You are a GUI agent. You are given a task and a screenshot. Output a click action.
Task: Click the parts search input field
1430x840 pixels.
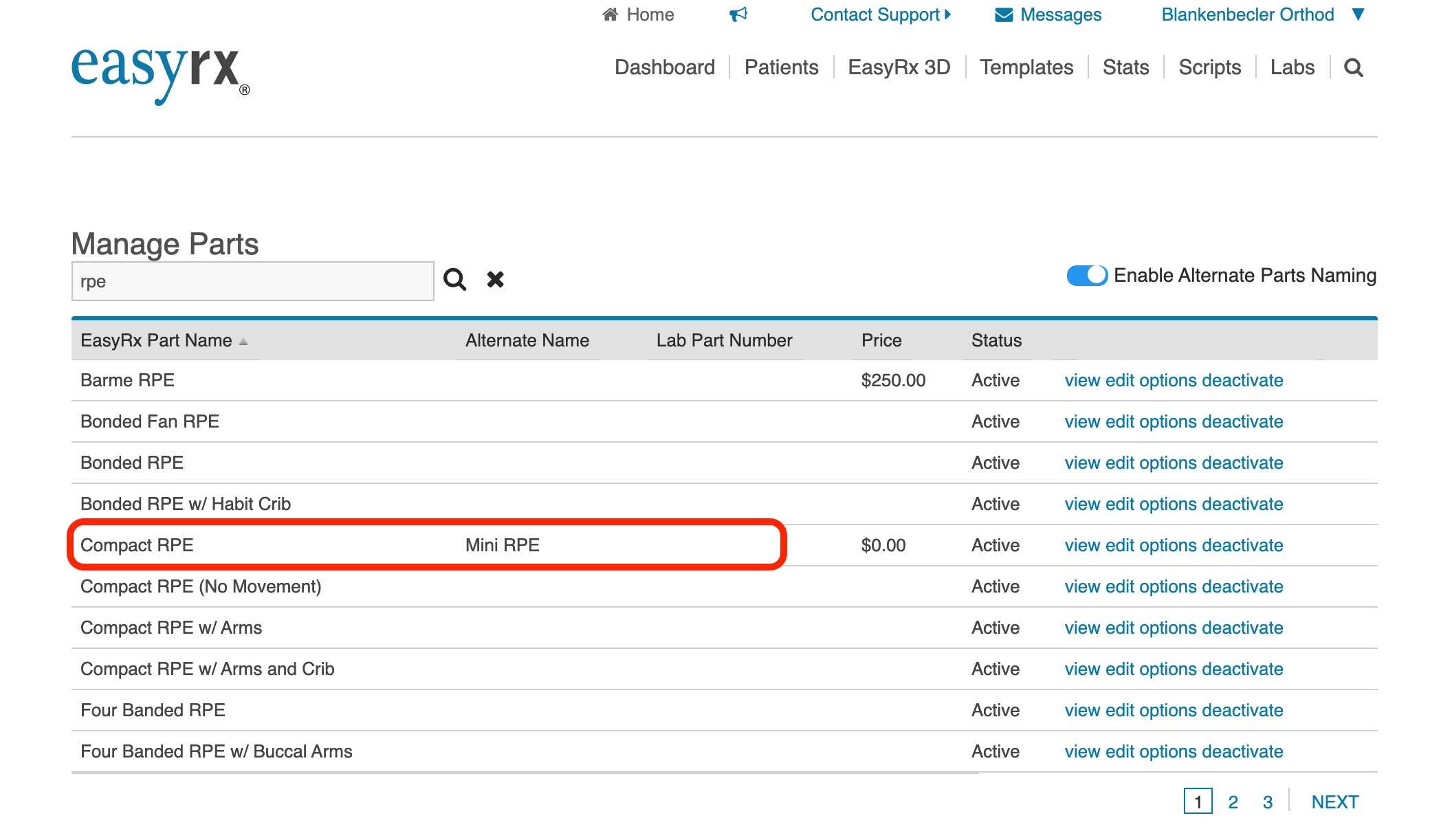pos(252,281)
